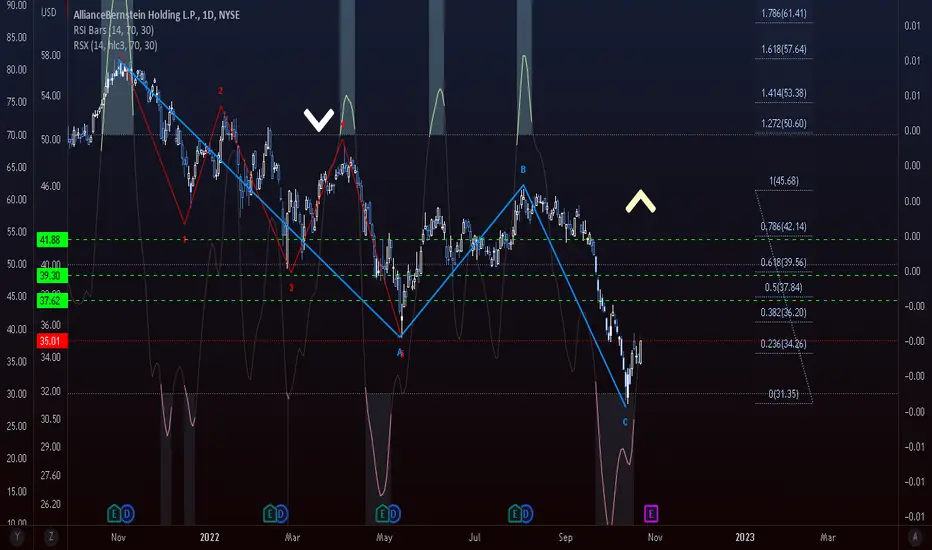Click the red 3 wave label
This screenshot has width=932, height=550.
291,288
